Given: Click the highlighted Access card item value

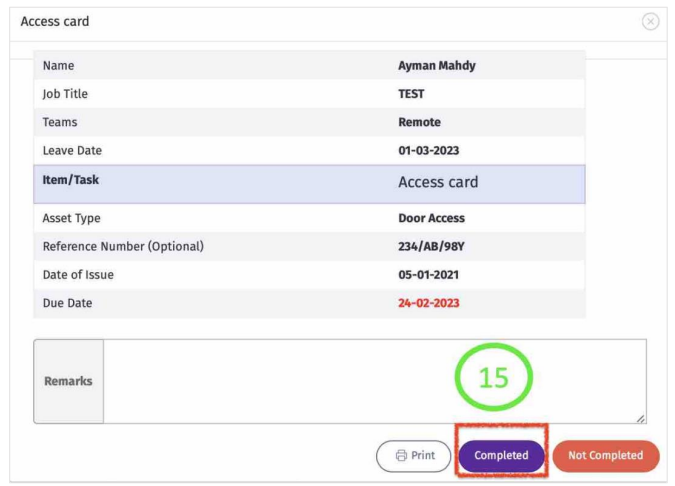Looking at the screenshot, I should (438, 183).
